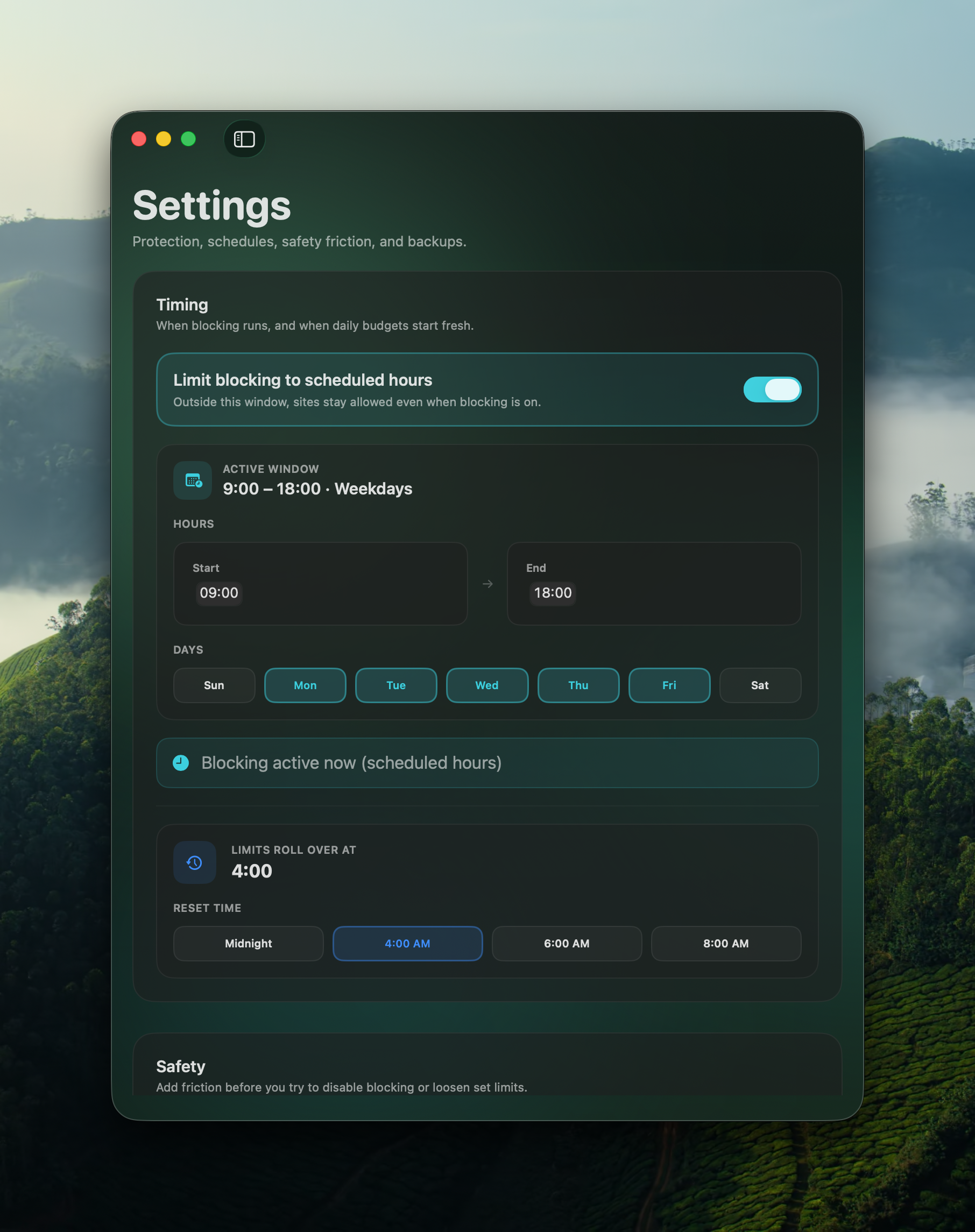Deselect Mon in the Days row
This screenshot has height=1232, width=975.
point(305,685)
